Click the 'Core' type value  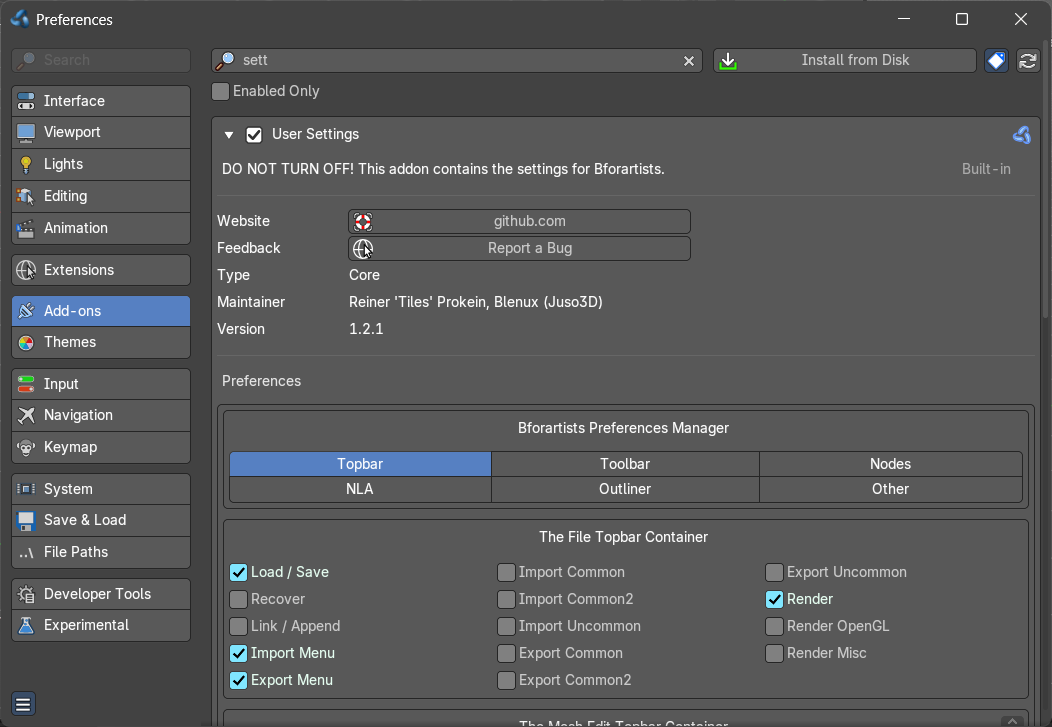(x=364, y=275)
